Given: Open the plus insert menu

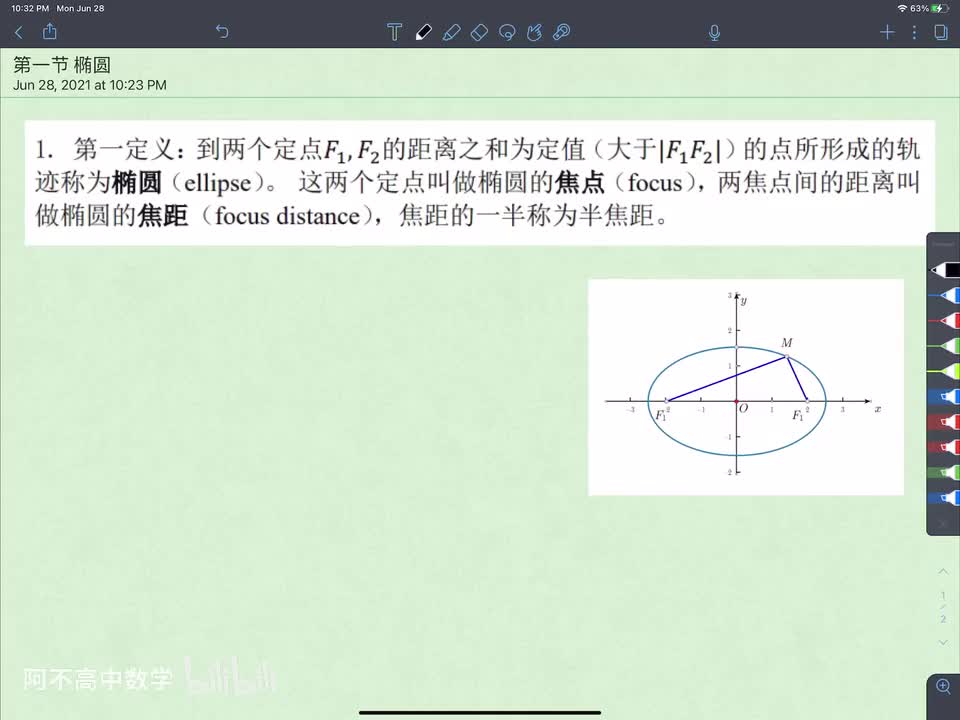Looking at the screenshot, I should (x=887, y=32).
